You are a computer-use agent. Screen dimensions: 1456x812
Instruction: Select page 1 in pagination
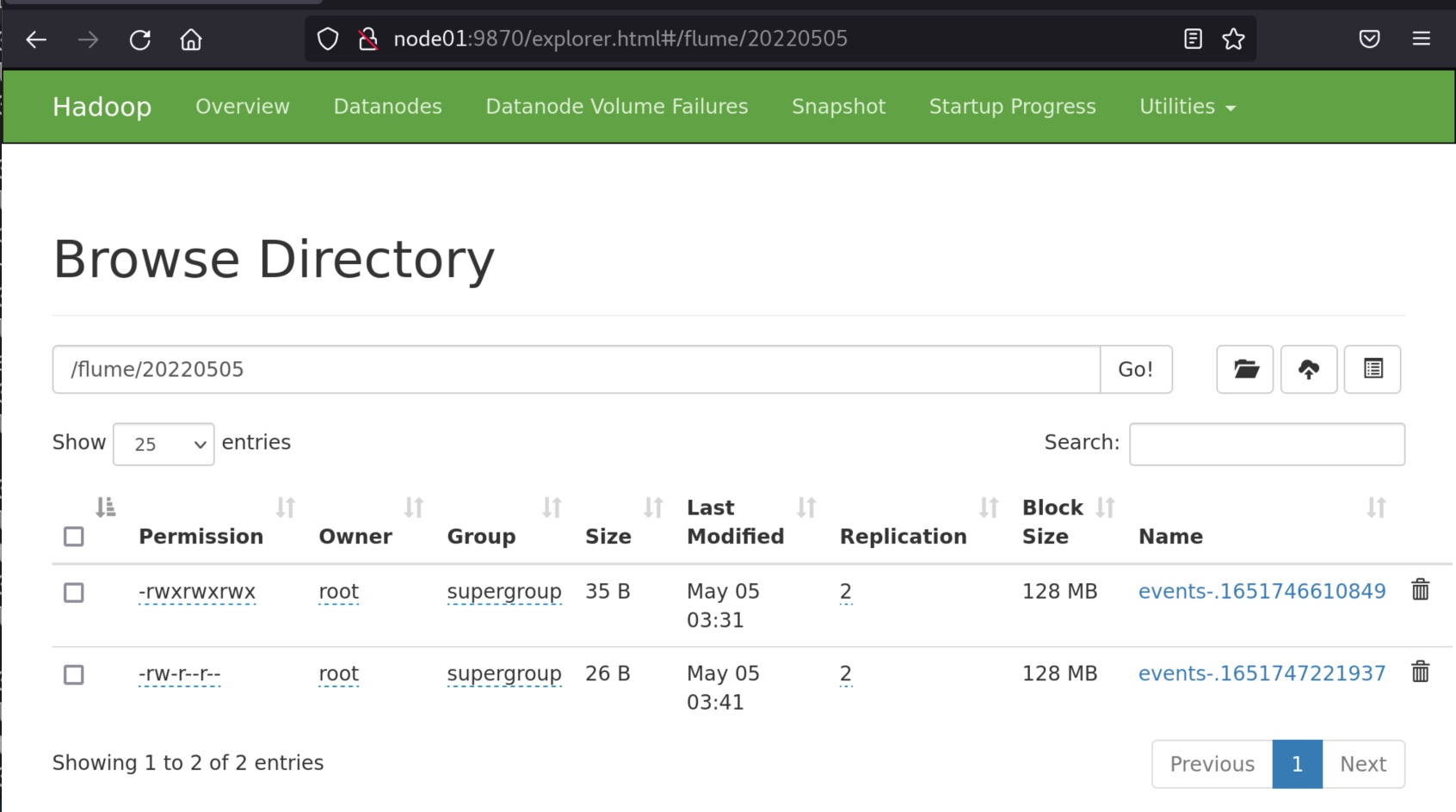pos(1297,764)
